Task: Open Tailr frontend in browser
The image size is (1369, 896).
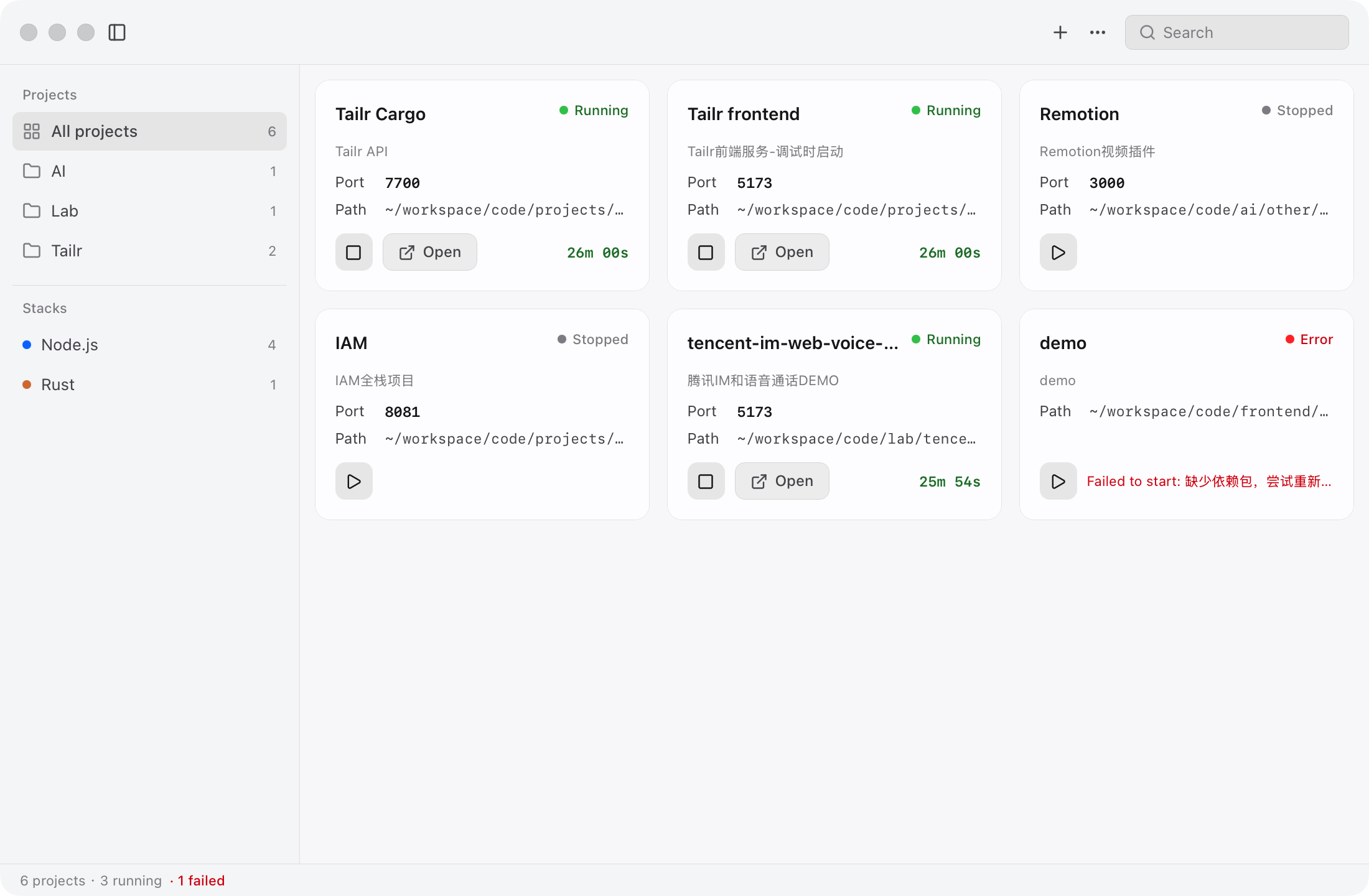Action: click(782, 252)
